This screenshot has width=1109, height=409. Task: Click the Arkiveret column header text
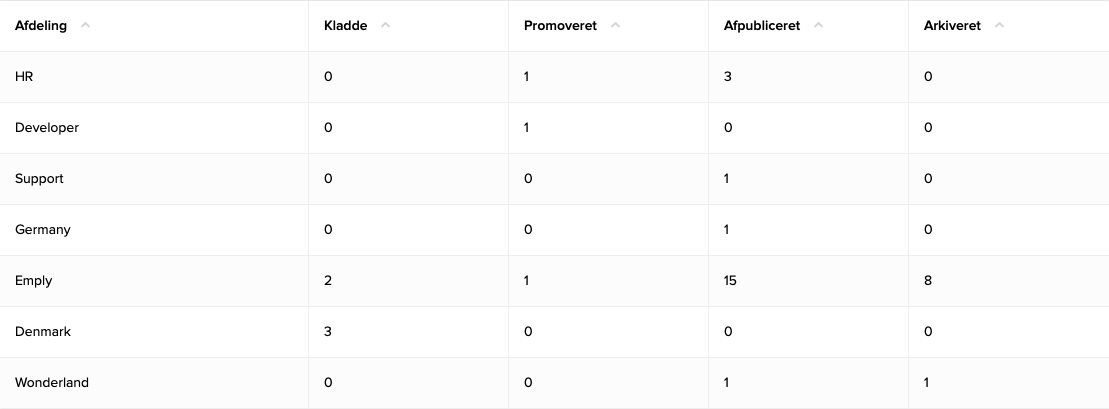952,26
